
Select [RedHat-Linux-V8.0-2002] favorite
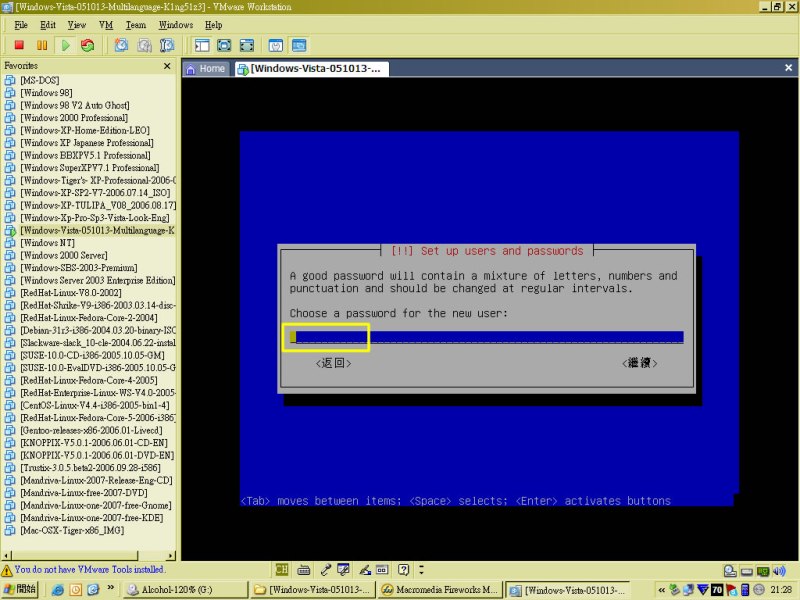[71, 293]
